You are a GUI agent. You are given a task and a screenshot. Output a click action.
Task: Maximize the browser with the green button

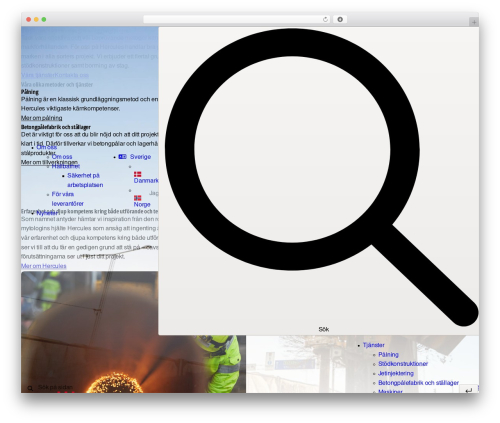tap(44, 19)
